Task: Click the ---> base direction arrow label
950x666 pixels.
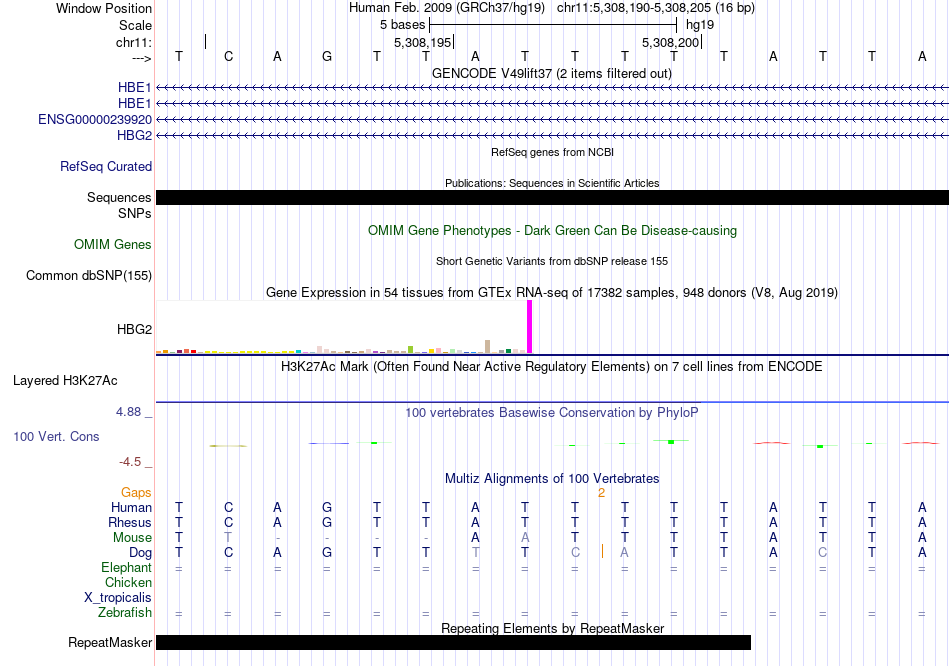Action: tap(141, 58)
